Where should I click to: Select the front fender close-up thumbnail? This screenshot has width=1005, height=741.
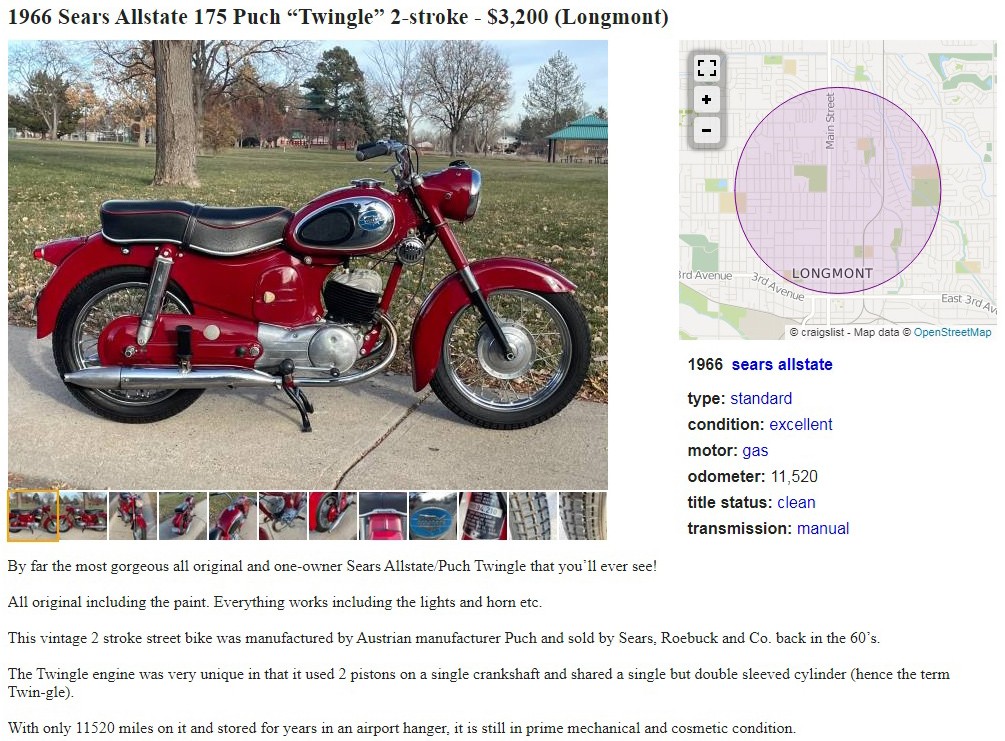(383, 515)
